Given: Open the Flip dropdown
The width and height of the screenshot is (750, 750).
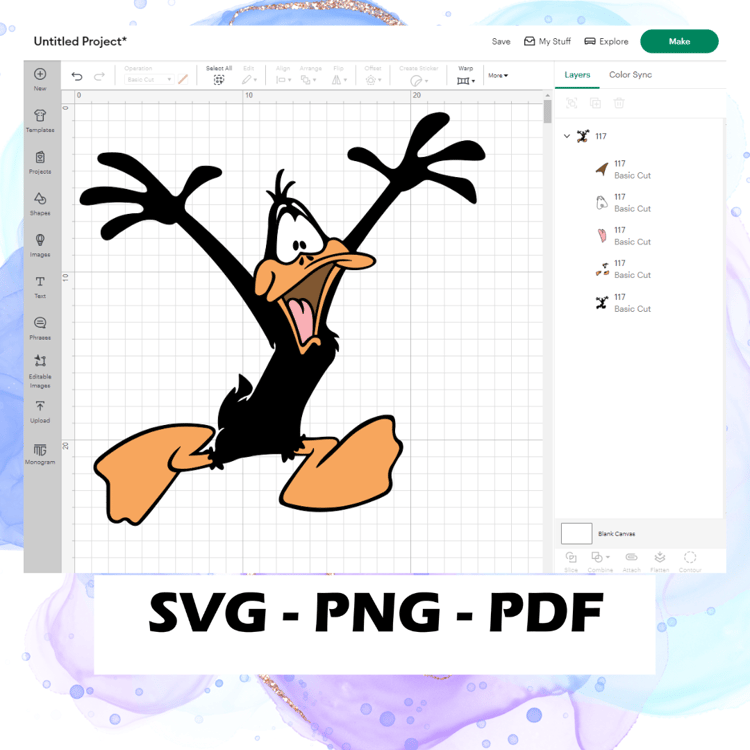Looking at the screenshot, I should pyautogui.click(x=339, y=80).
